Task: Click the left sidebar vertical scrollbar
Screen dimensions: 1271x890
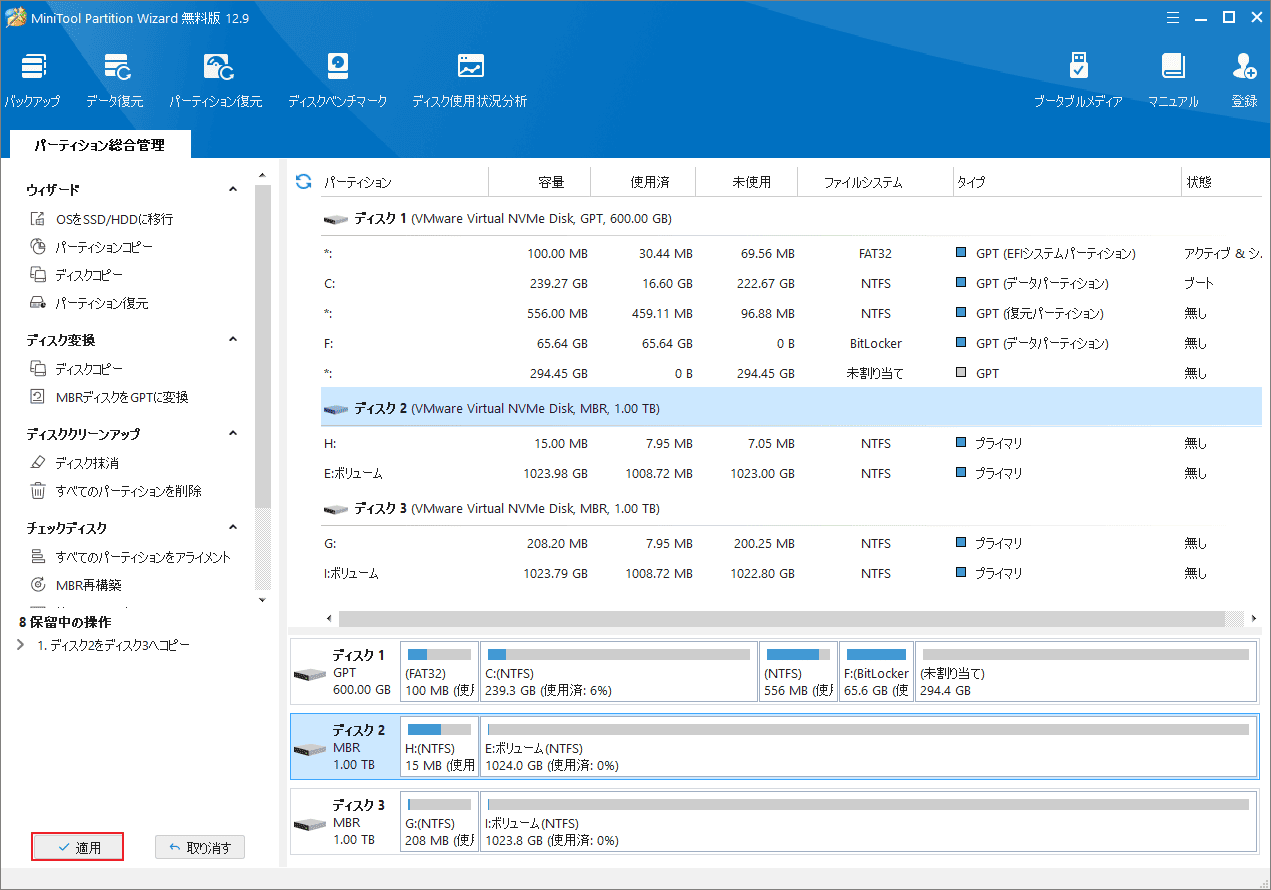Action: point(263,344)
